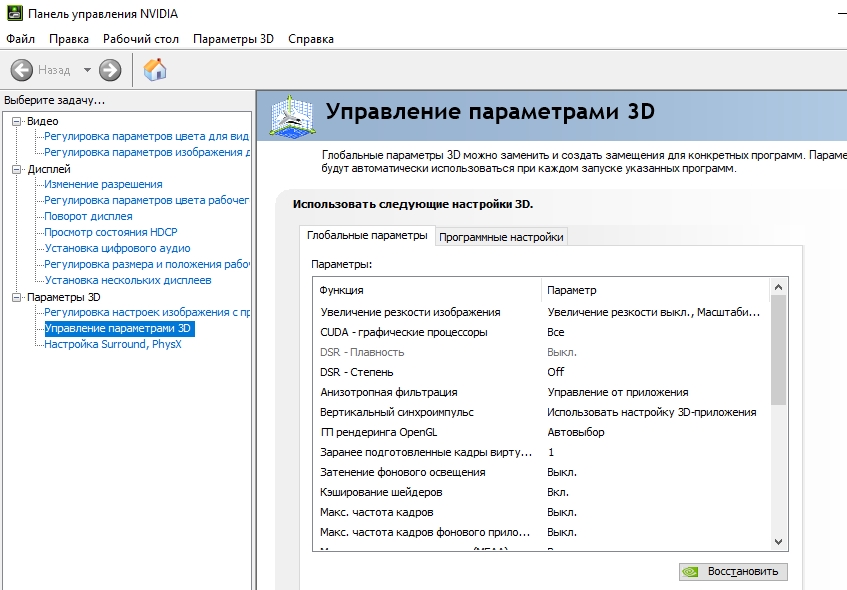
Task: Open the Справка menu
Action: tap(311, 39)
